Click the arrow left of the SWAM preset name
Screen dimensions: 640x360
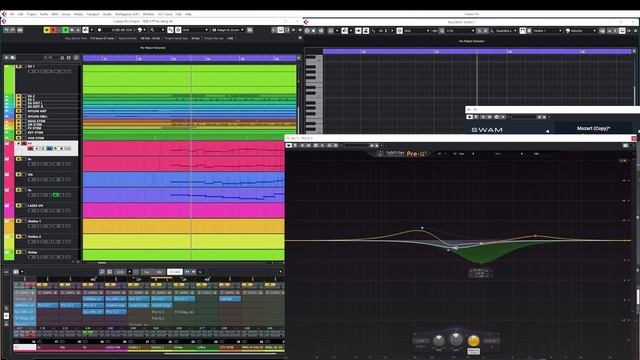coord(547,131)
